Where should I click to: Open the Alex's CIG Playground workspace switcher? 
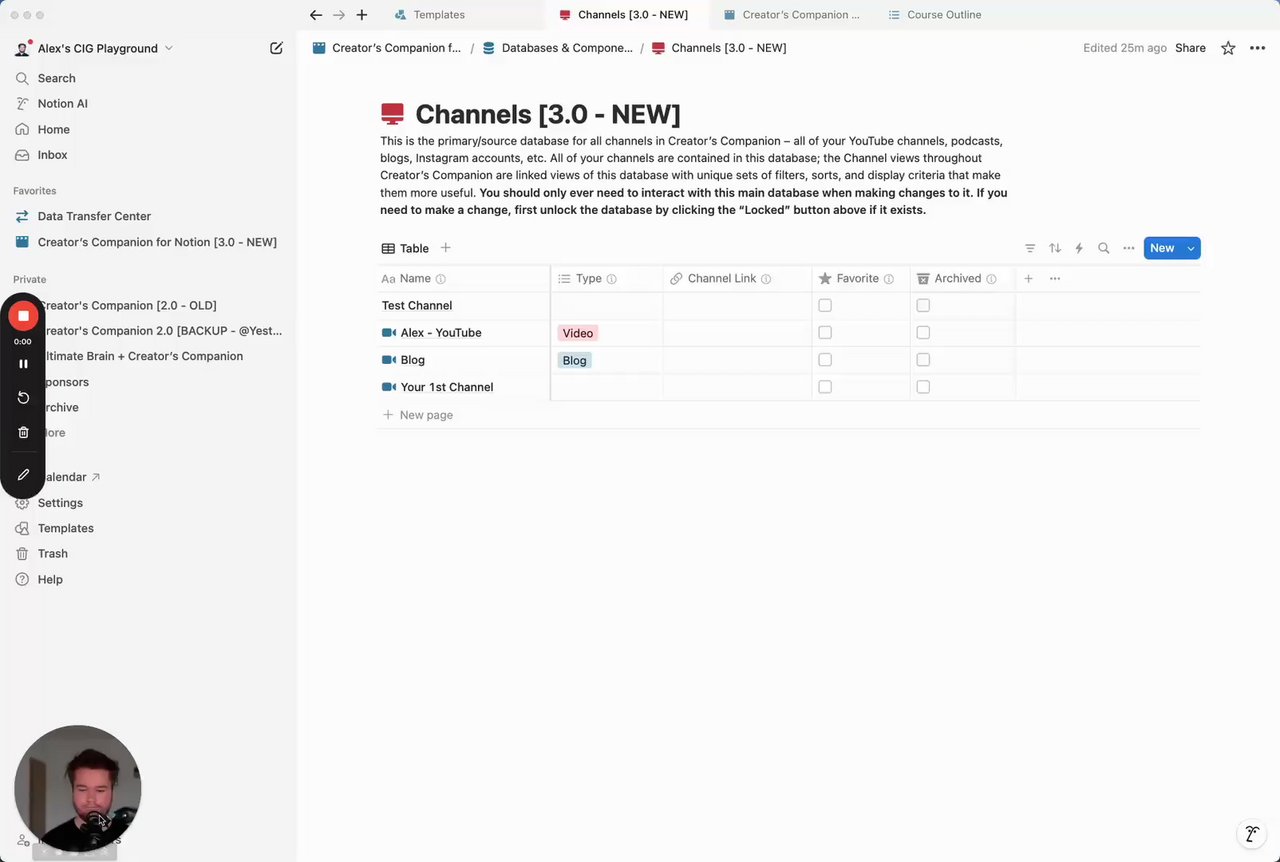point(94,48)
